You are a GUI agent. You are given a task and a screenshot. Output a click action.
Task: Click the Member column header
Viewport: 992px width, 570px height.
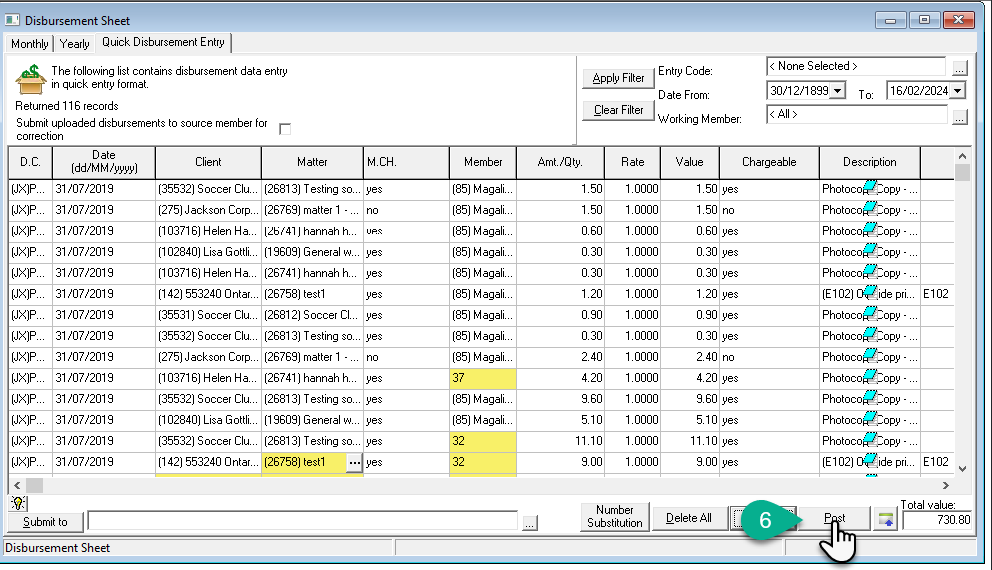[483, 162]
